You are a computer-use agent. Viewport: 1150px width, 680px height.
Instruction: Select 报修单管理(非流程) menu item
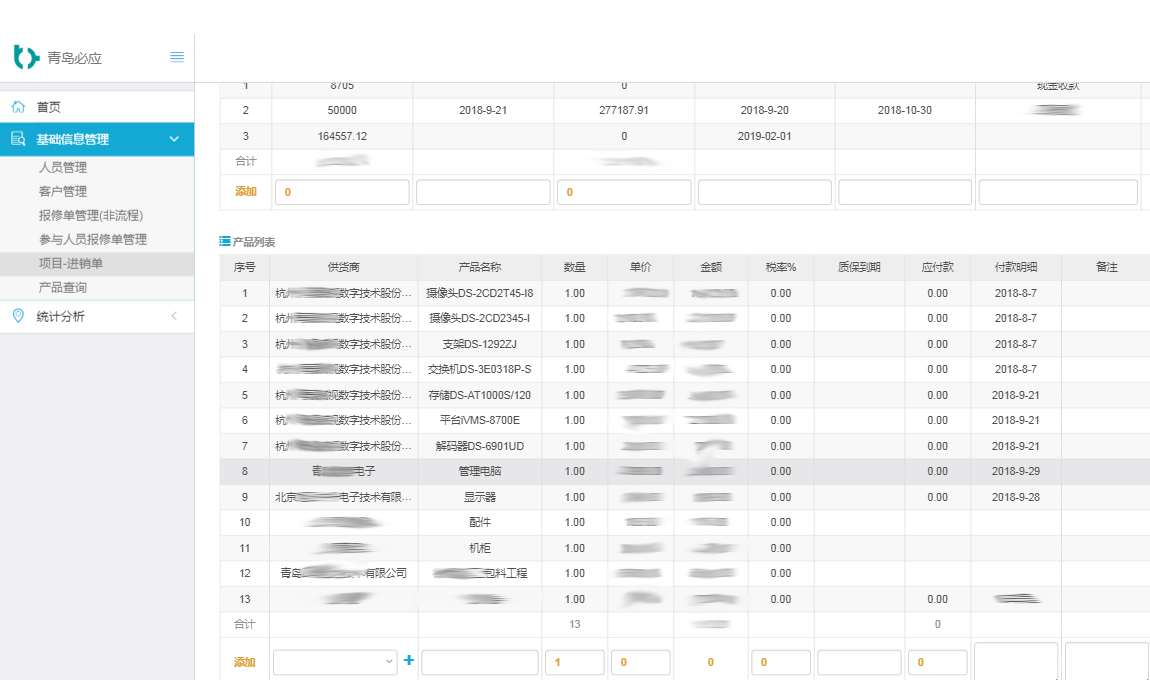91,216
